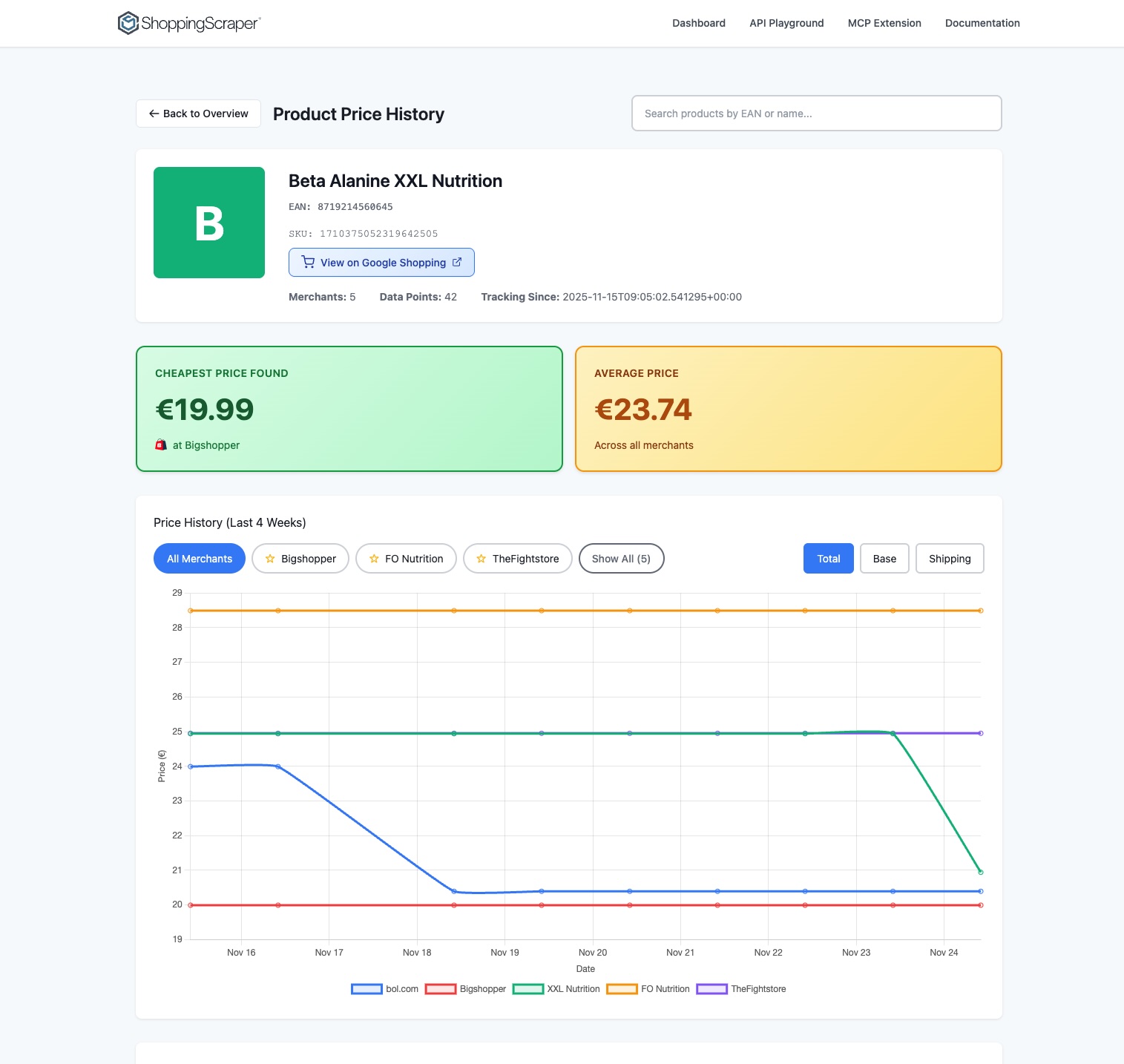Click the Beta Alanine XXL Nutrition title
This screenshot has width=1124, height=1064.
395,181
